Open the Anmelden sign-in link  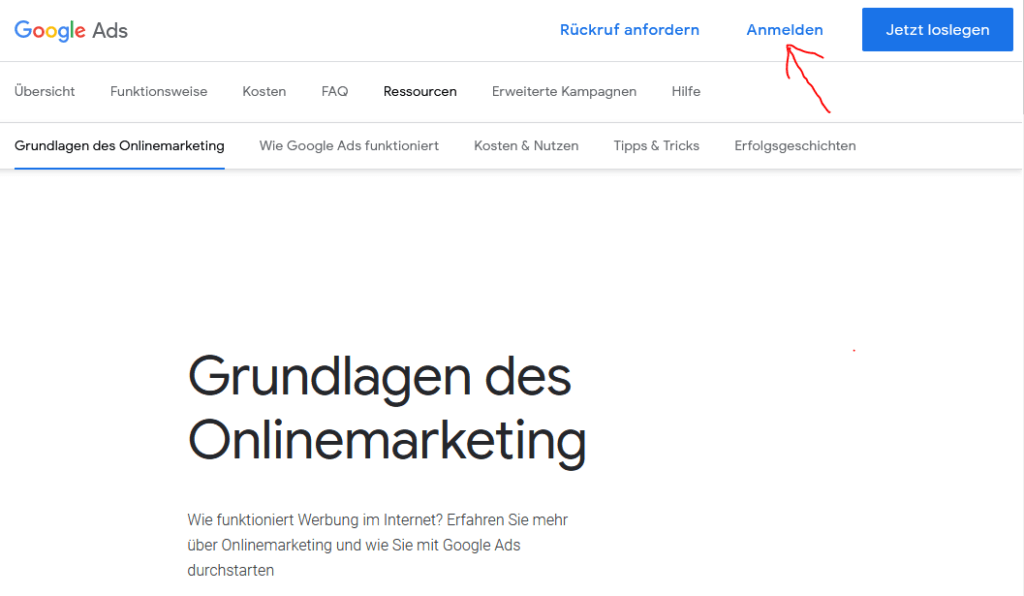tap(784, 30)
